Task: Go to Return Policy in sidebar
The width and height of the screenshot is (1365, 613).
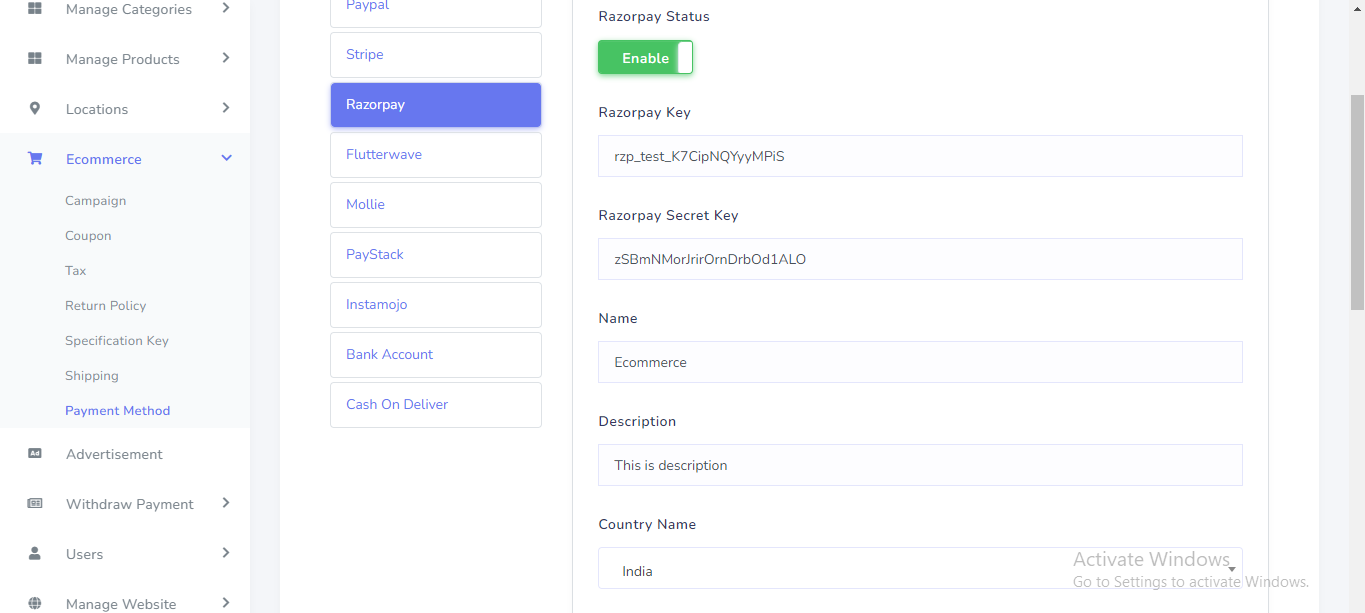Action: coord(105,306)
